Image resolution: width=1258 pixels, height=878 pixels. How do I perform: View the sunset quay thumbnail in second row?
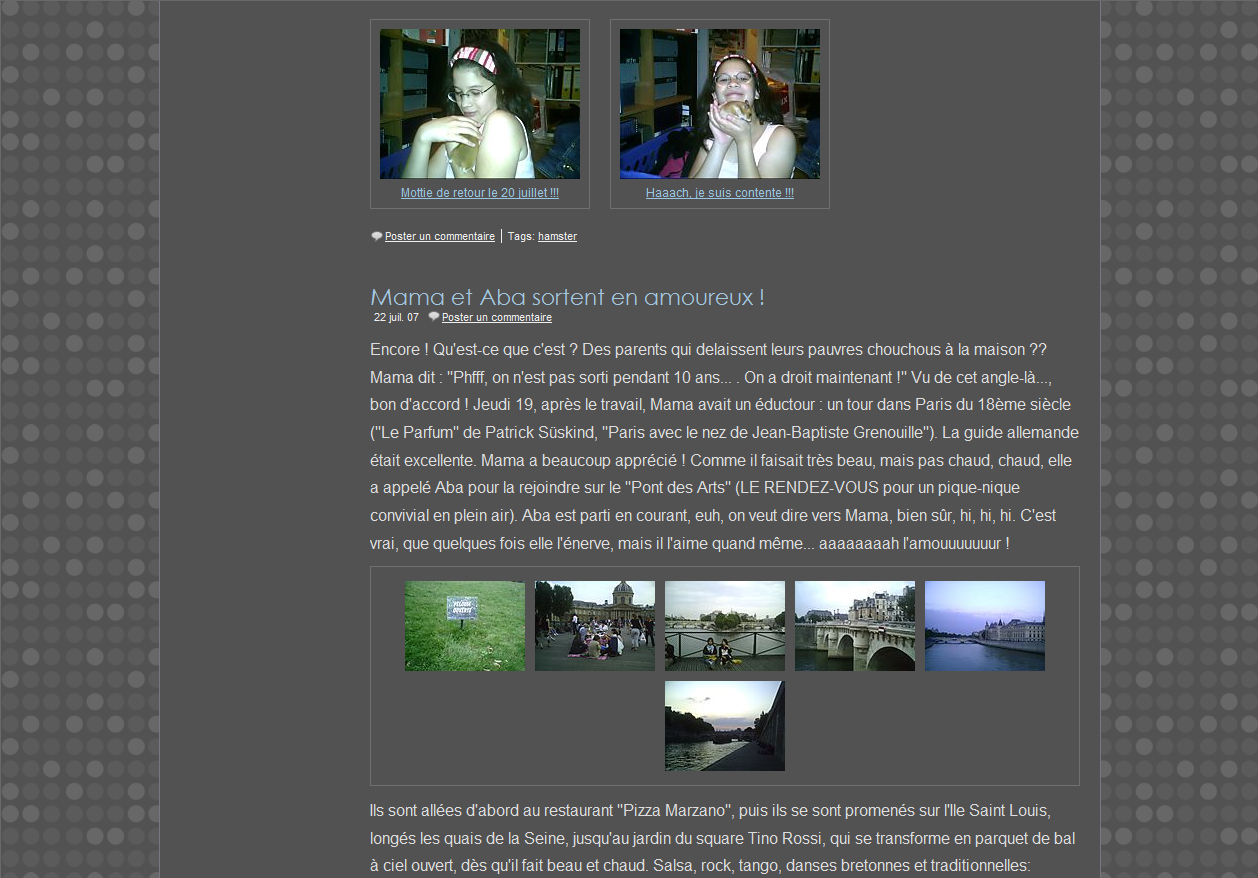tap(724, 726)
